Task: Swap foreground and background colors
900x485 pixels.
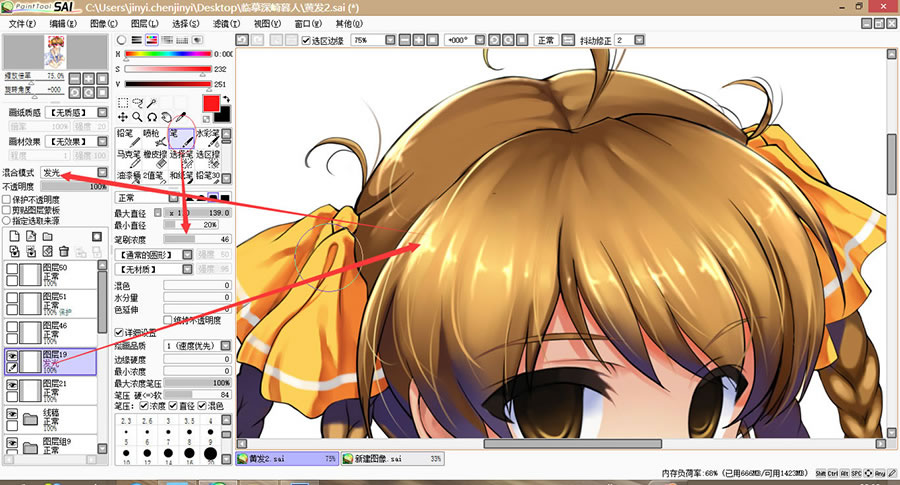Action: [x=226, y=99]
